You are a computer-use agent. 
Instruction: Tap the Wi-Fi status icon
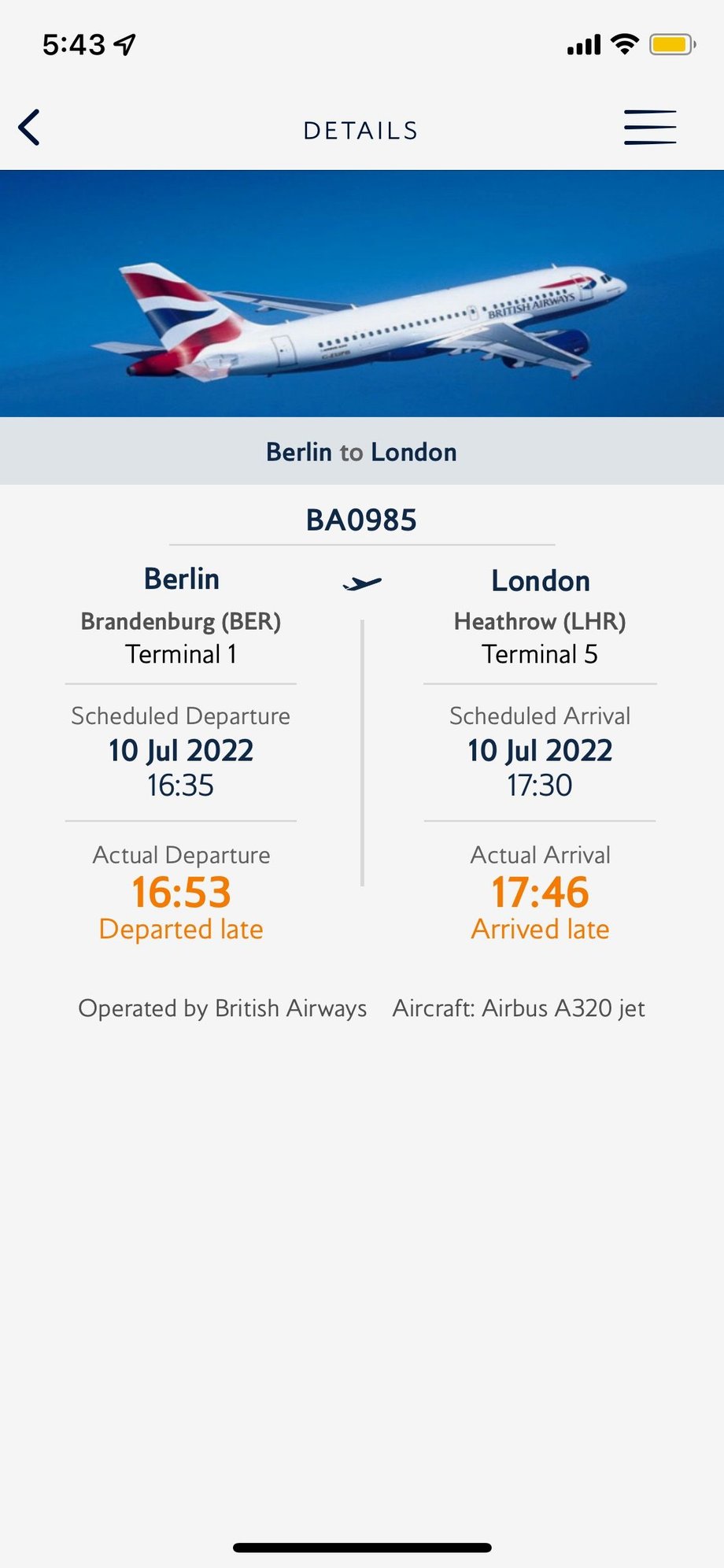[625, 44]
